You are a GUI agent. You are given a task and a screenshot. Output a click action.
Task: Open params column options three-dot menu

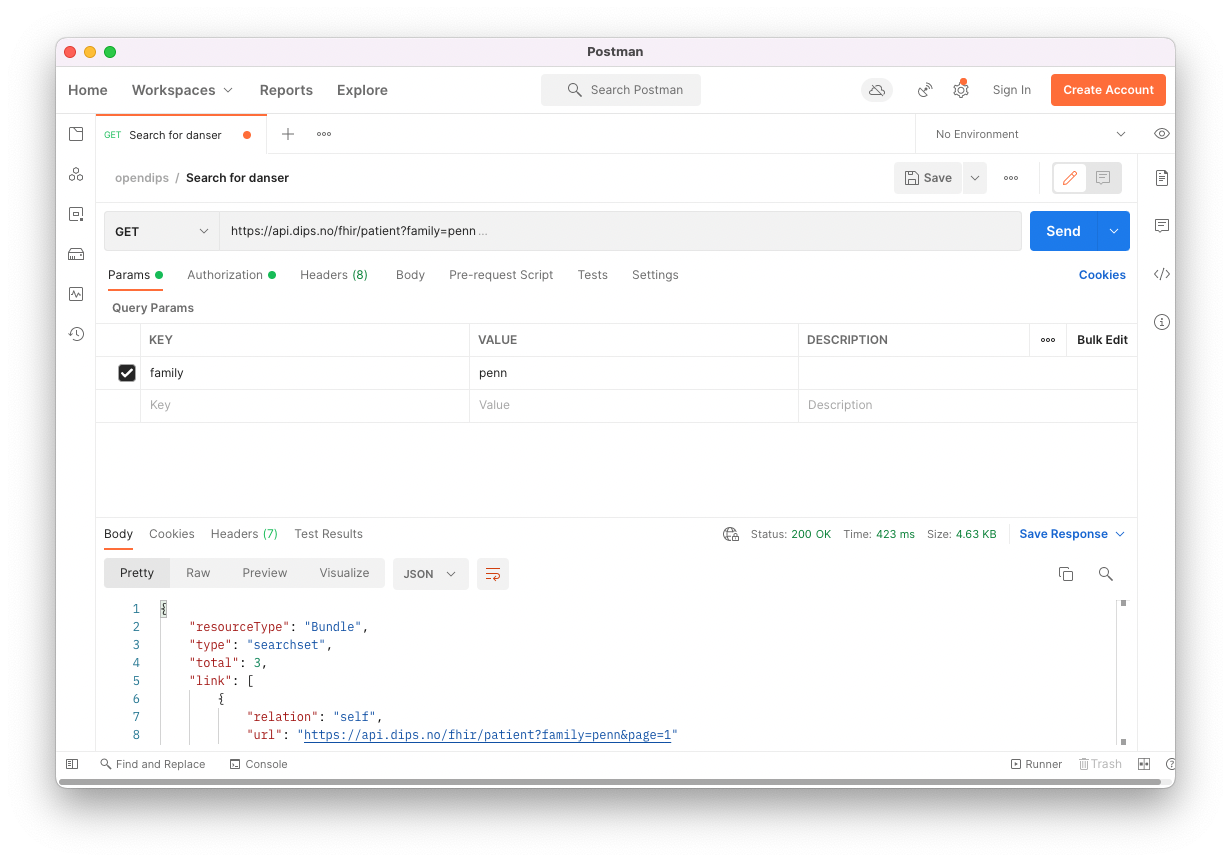click(1047, 340)
